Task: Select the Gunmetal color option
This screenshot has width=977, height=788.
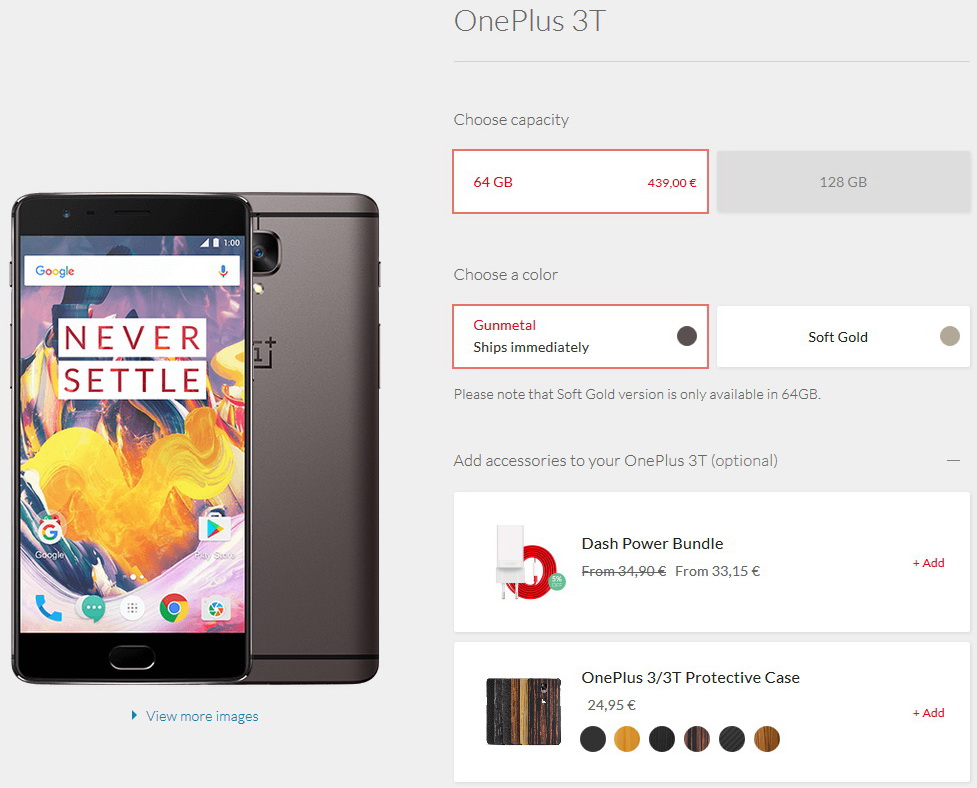Action: [580, 336]
